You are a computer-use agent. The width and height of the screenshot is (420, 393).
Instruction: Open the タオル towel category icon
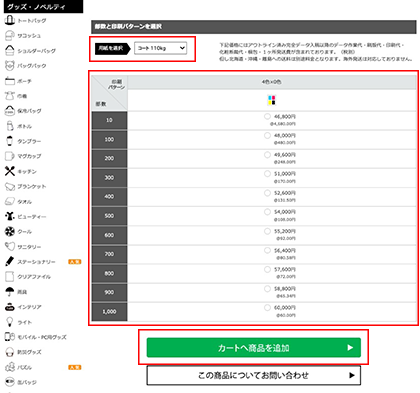click(x=10, y=201)
